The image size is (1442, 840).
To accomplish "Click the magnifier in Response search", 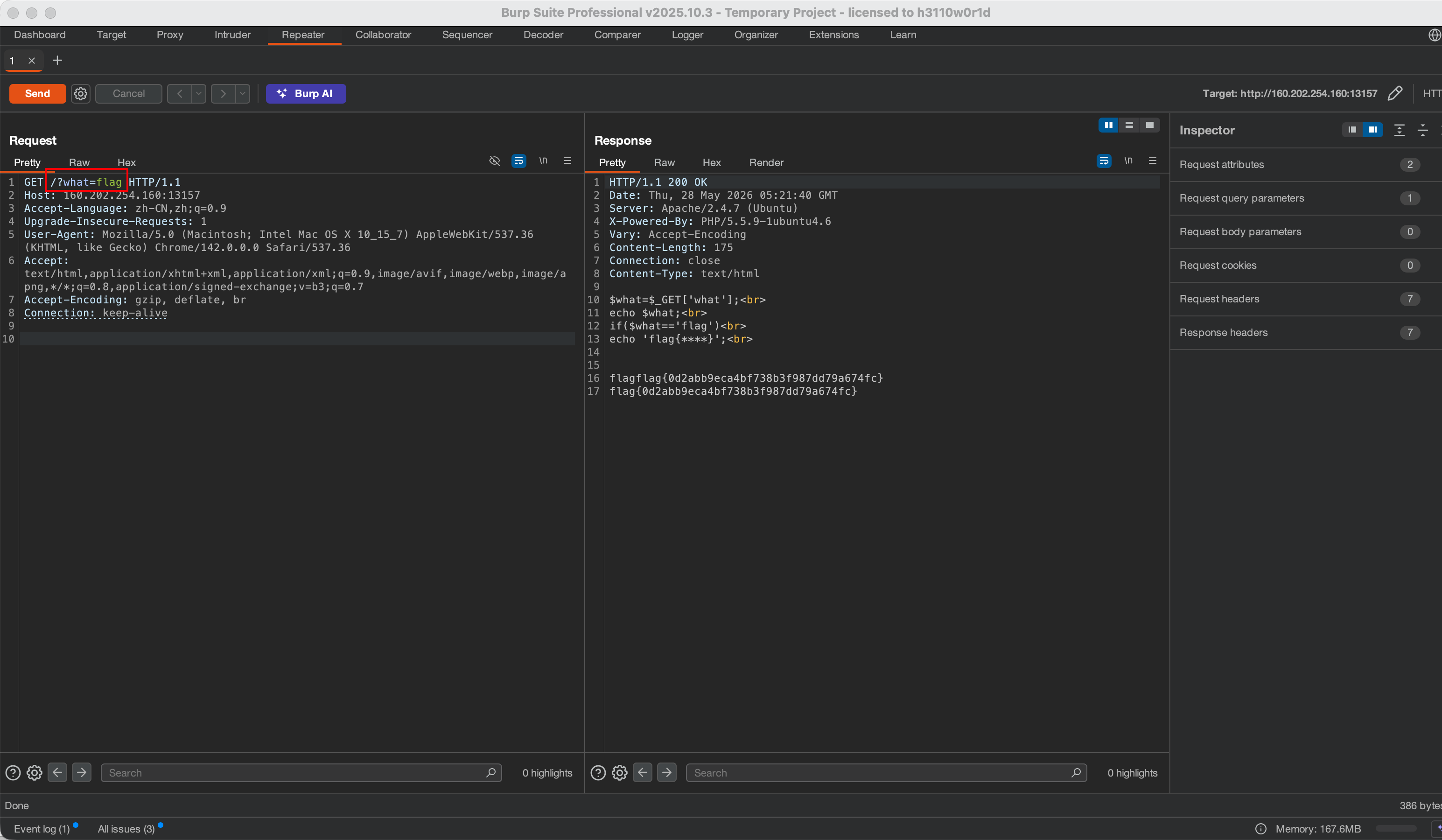I will tap(1076, 772).
